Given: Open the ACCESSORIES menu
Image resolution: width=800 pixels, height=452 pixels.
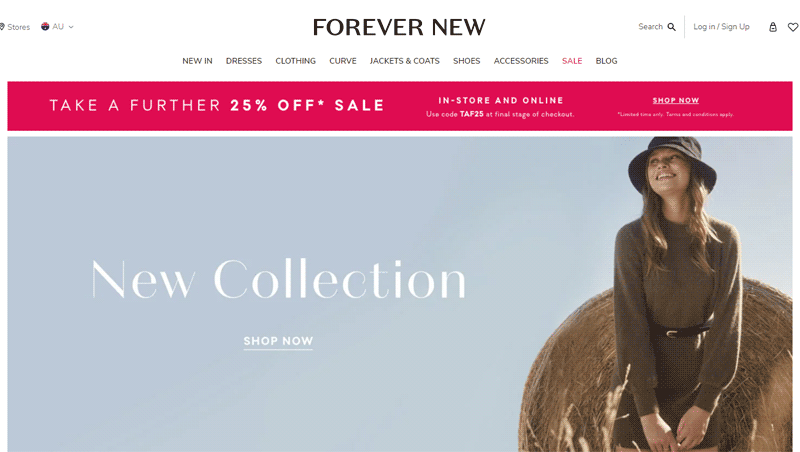Looking at the screenshot, I should [521, 61].
